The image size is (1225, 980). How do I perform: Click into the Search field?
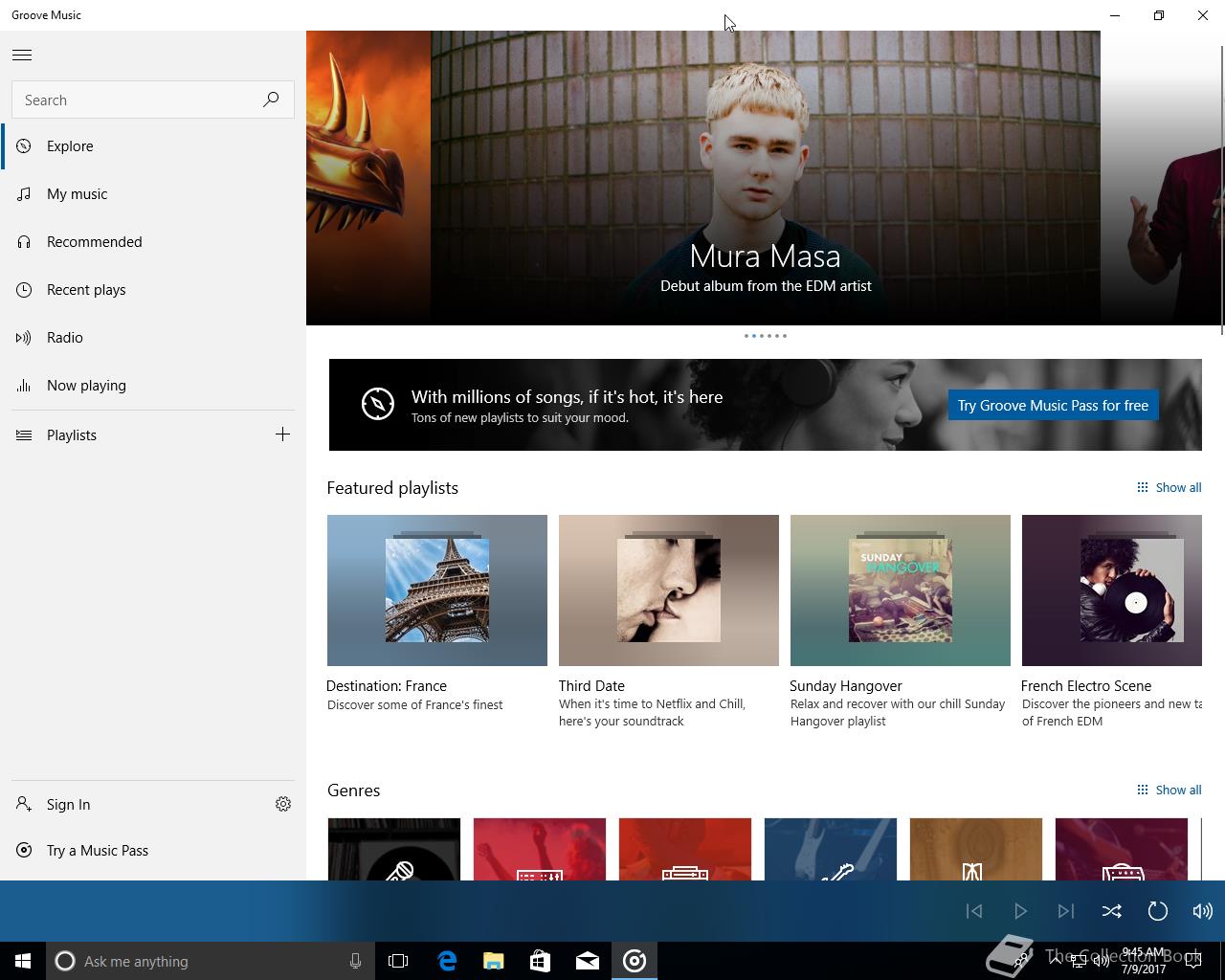coord(153,100)
